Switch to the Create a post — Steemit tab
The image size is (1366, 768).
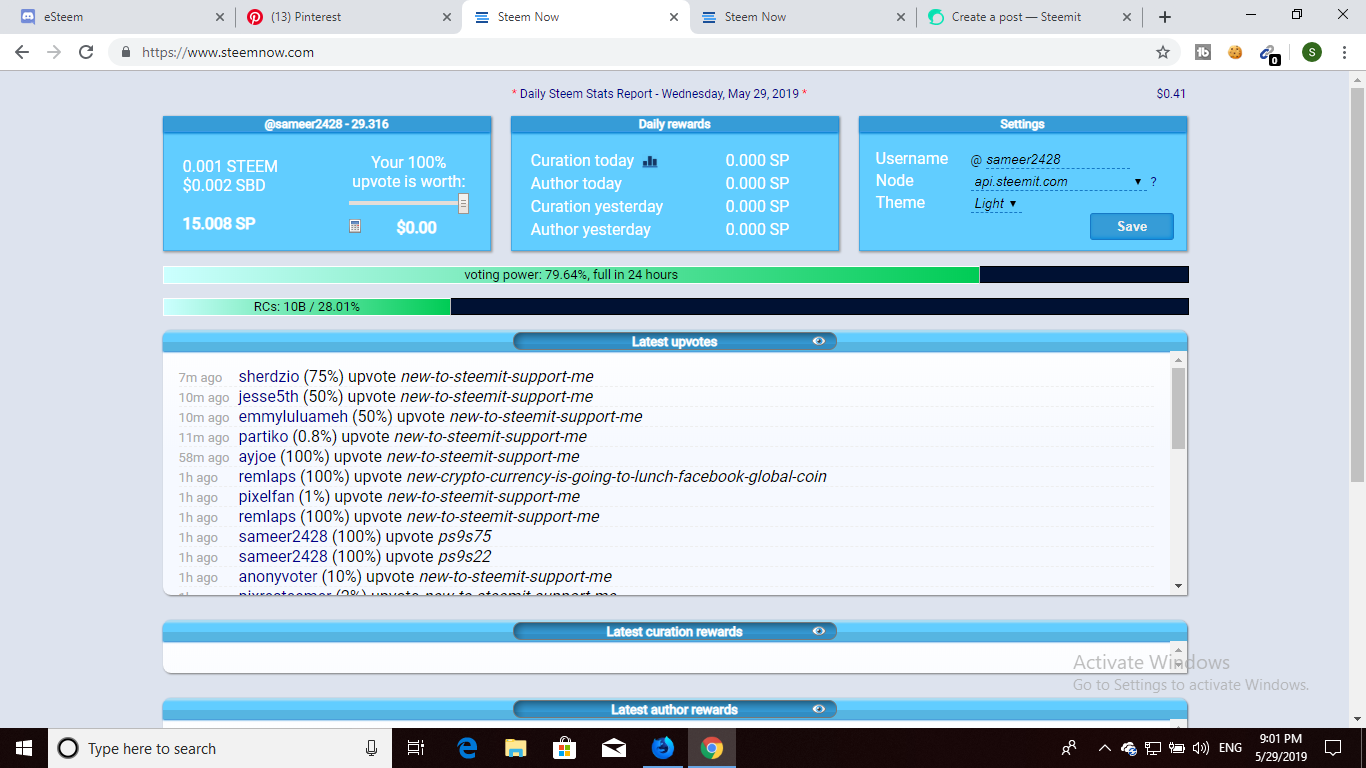tap(1029, 17)
